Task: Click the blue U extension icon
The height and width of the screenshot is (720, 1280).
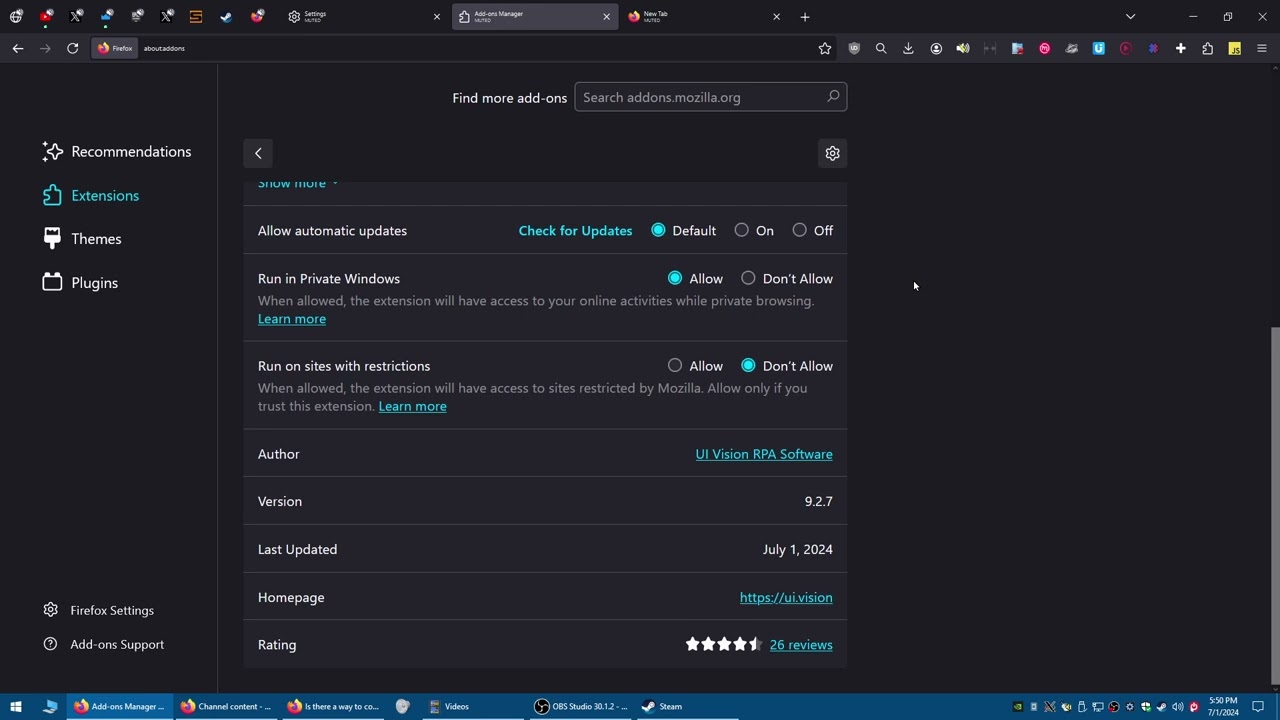Action: [x=1099, y=48]
